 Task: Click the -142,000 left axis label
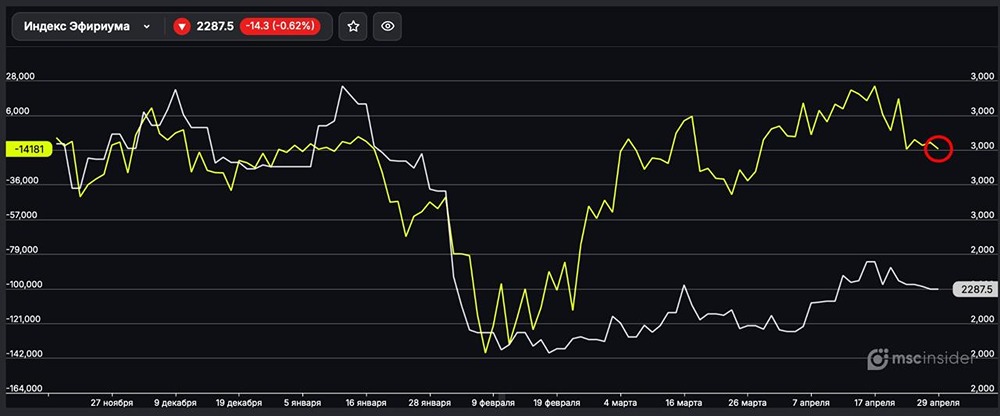tap(24, 354)
